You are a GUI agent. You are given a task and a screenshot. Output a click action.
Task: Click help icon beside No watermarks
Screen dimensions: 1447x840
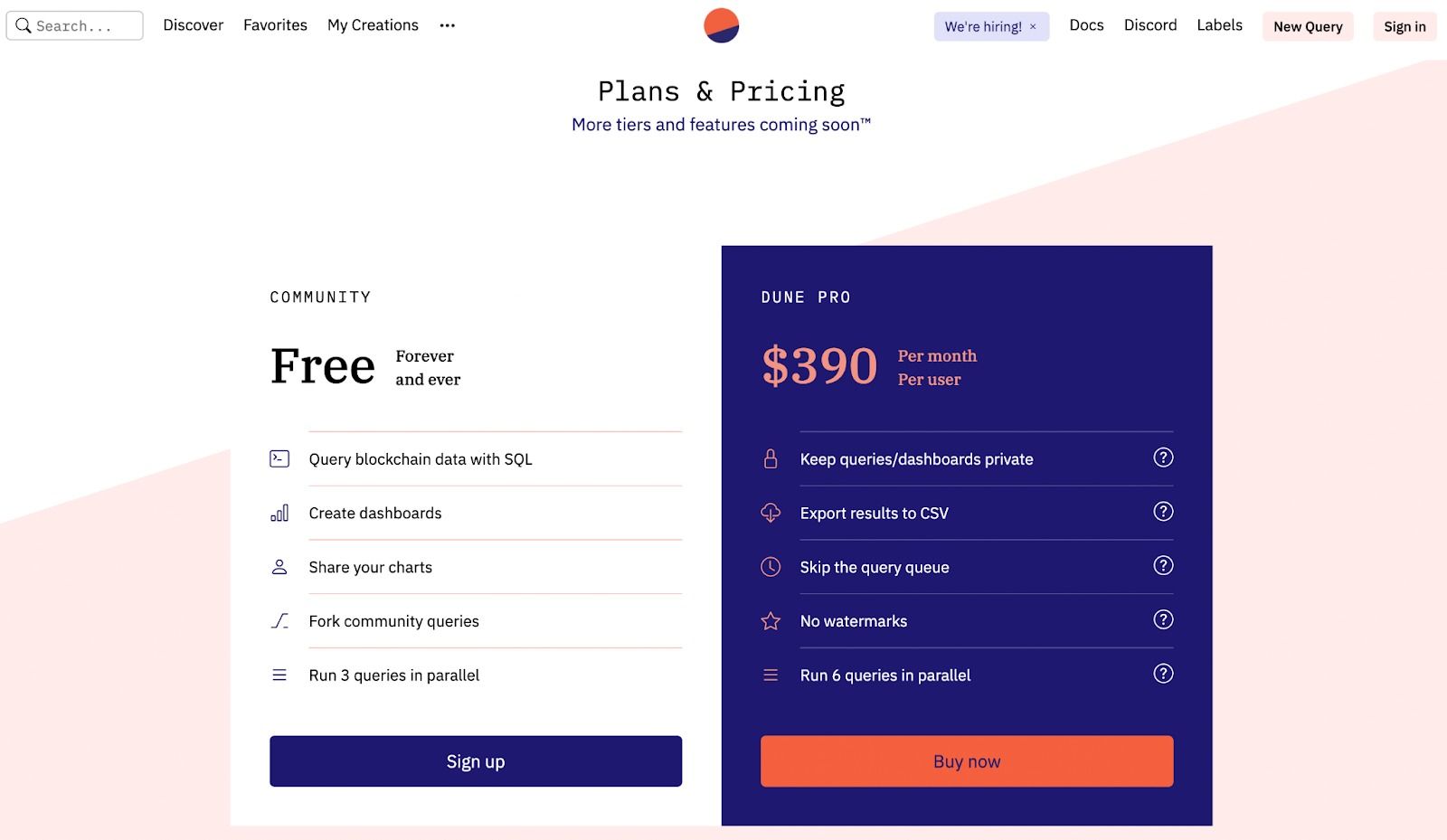(1163, 620)
